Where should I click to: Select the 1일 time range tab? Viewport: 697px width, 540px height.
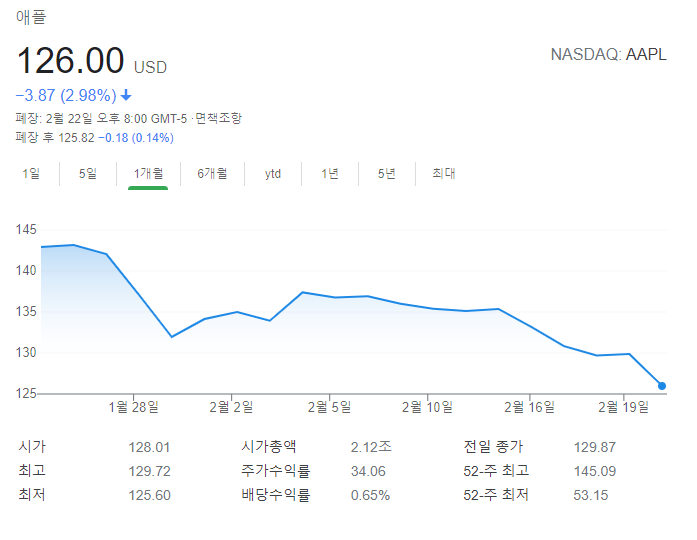click(31, 173)
